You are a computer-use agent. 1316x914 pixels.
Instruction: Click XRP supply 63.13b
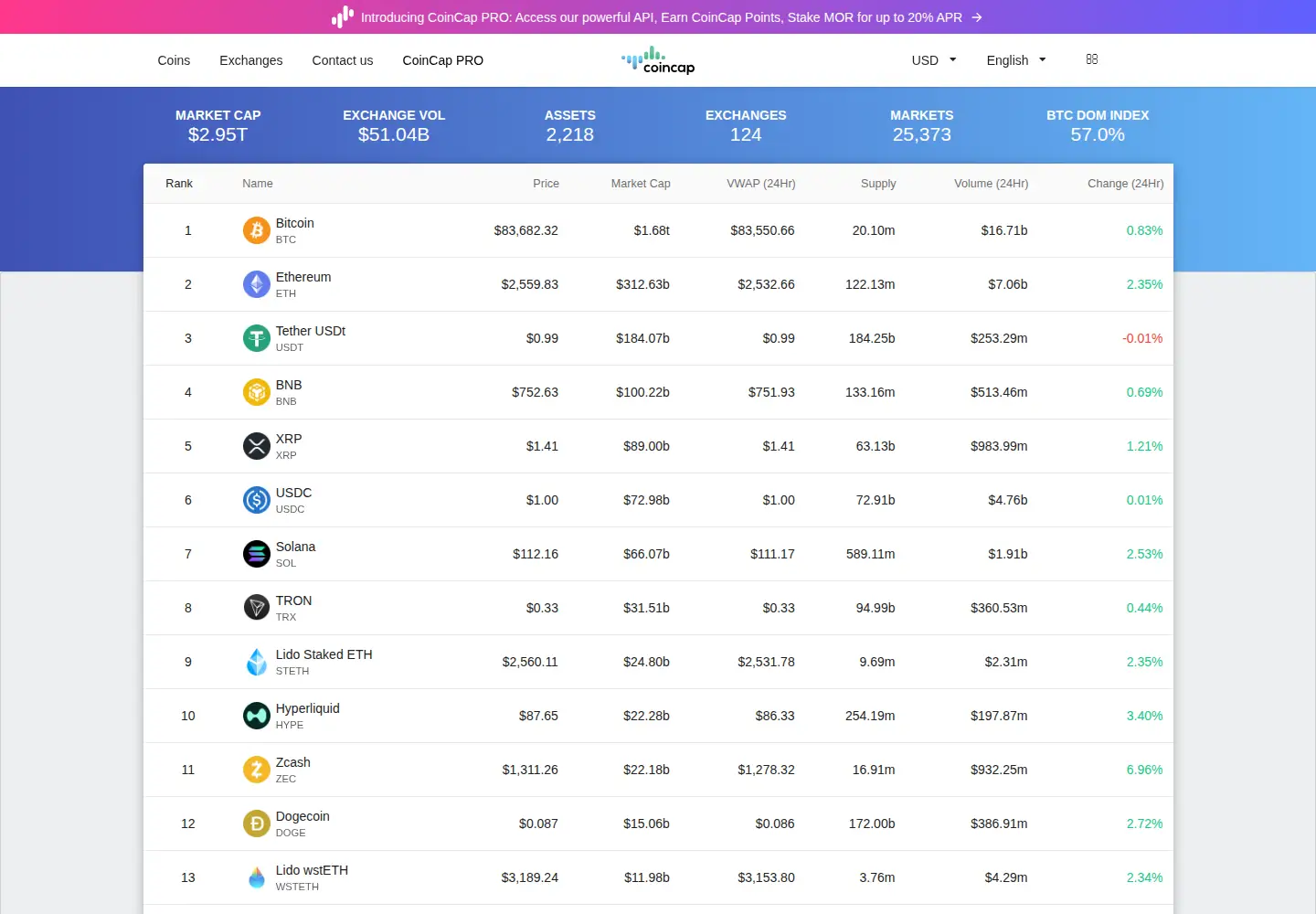pos(876,446)
